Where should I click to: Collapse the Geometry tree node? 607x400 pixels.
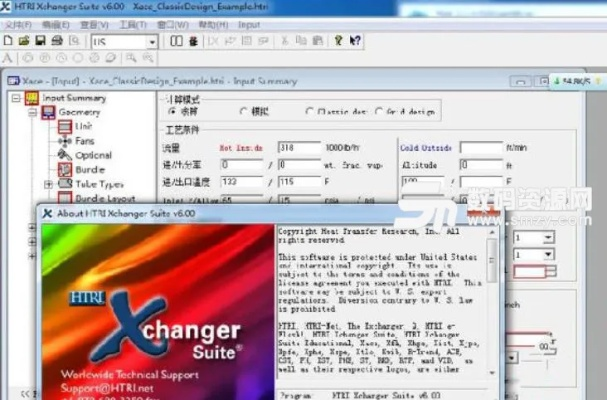click(32, 113)
